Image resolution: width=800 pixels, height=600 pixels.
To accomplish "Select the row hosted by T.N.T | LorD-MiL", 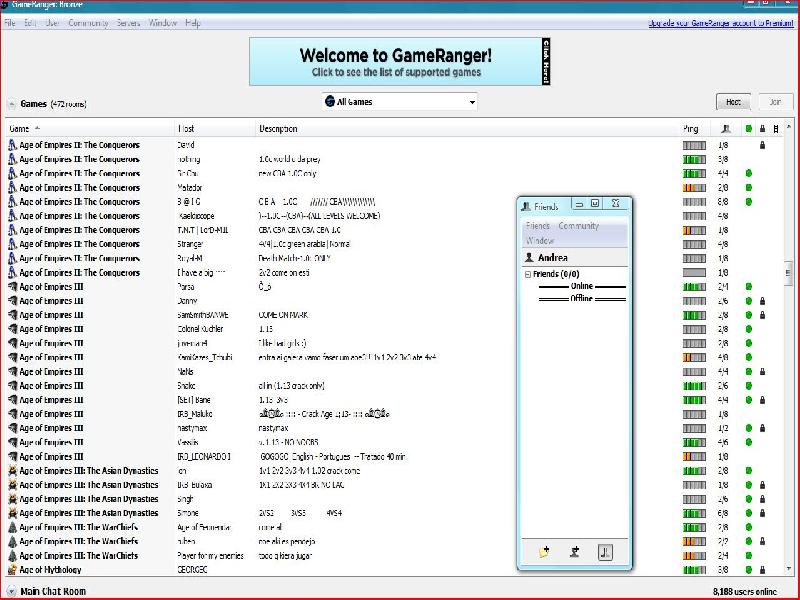I will click(394, 230).
